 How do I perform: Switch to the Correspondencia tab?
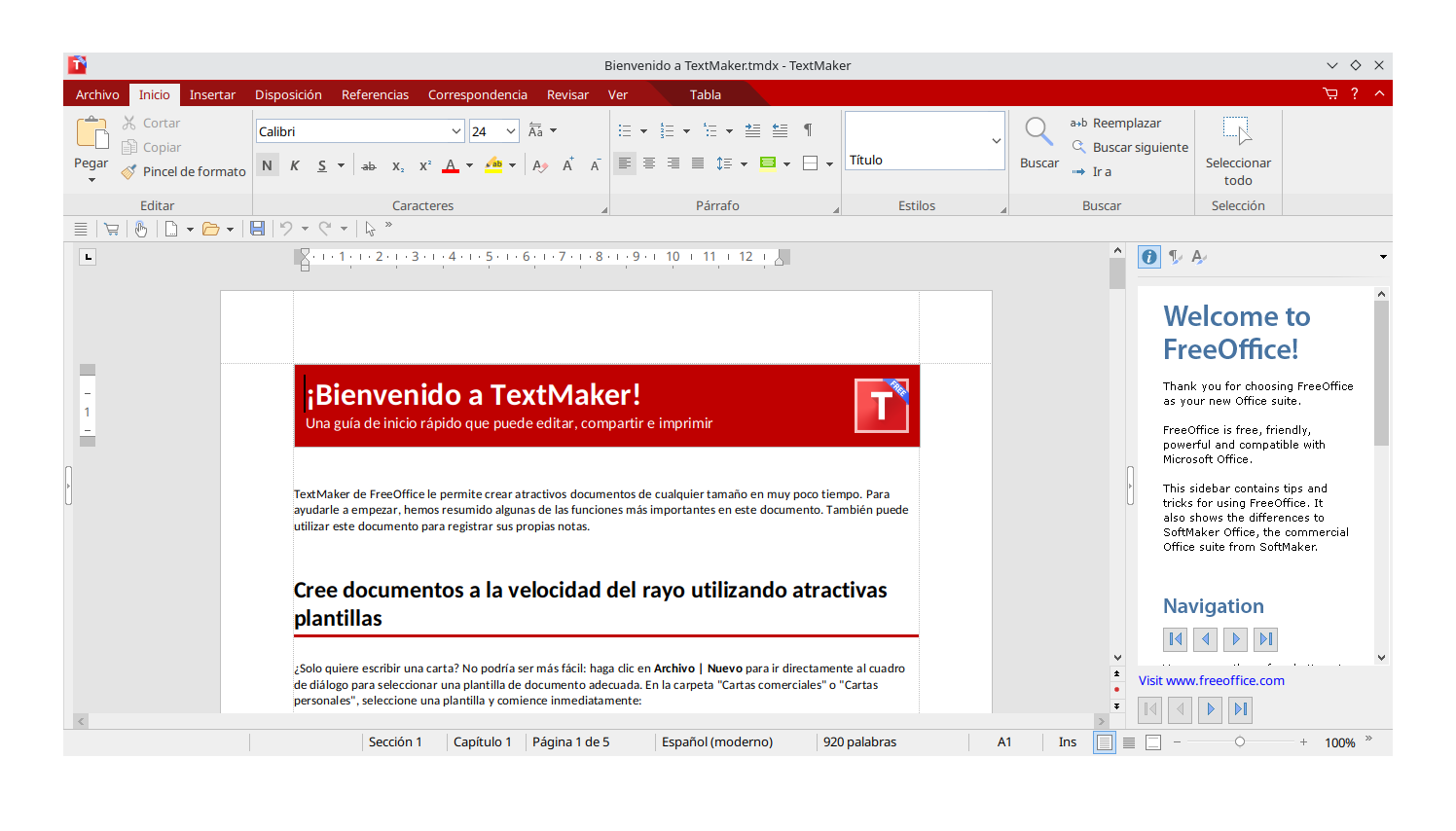coord(477,94)
